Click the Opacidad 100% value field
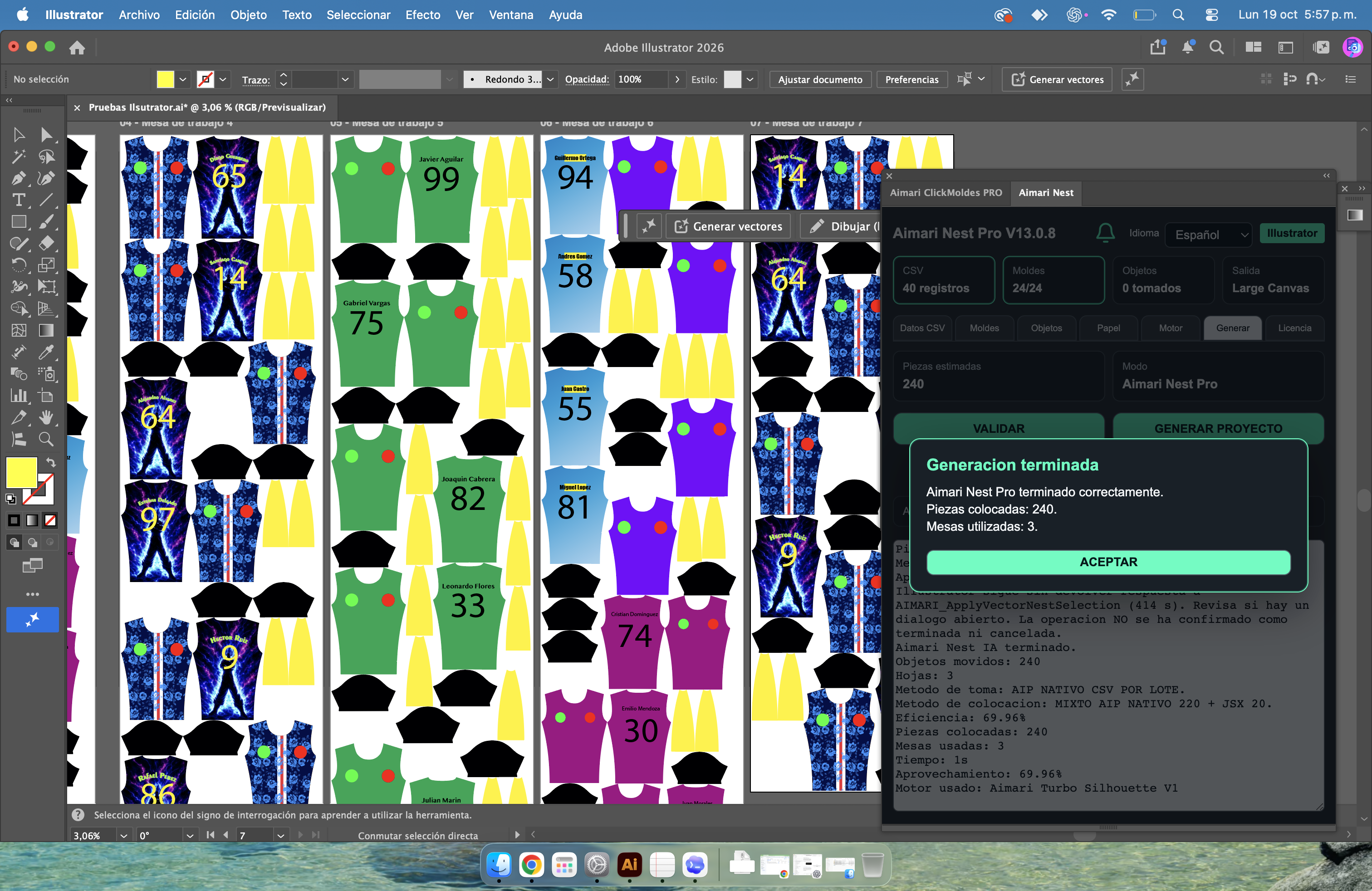 642,79
